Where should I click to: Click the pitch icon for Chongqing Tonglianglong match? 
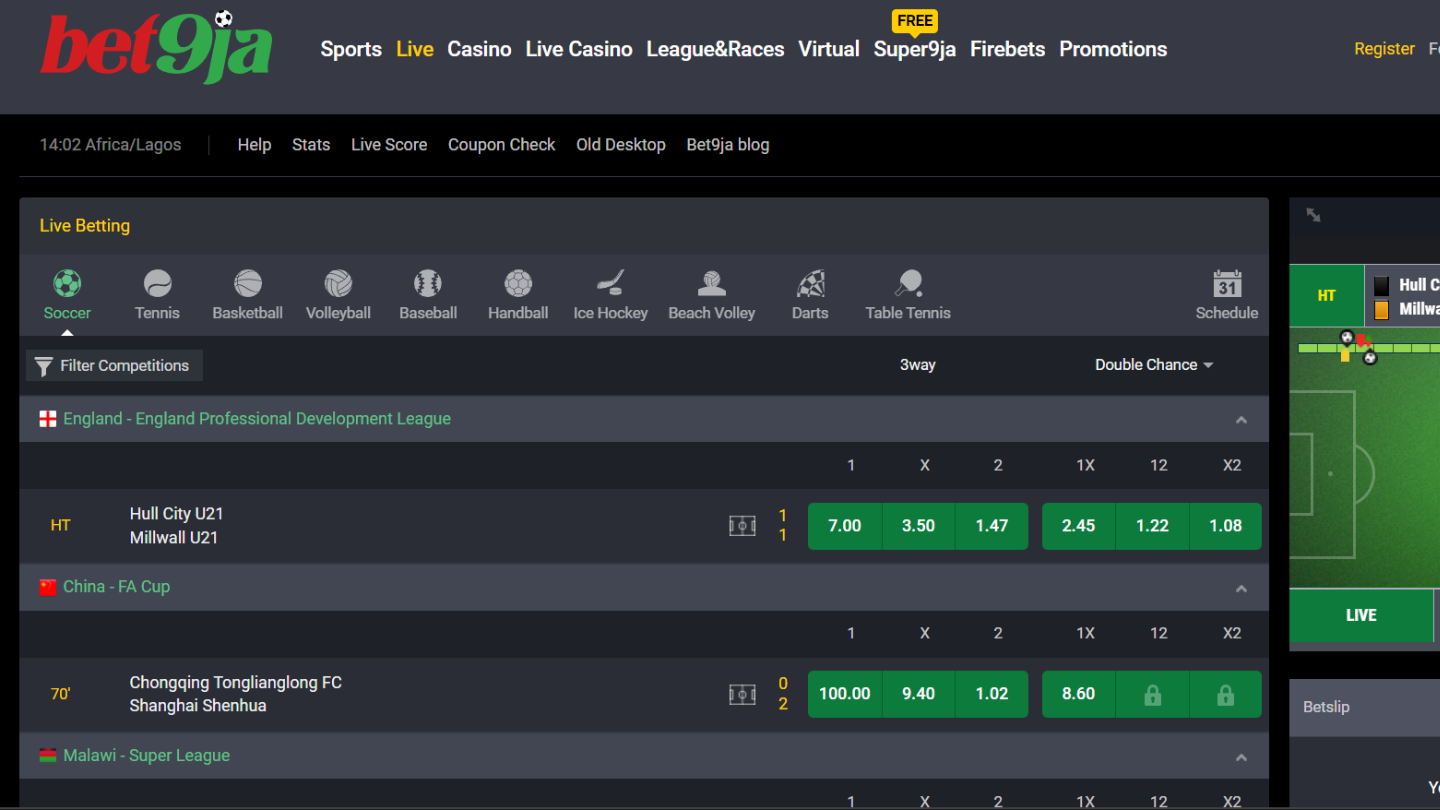coord(742,693)
